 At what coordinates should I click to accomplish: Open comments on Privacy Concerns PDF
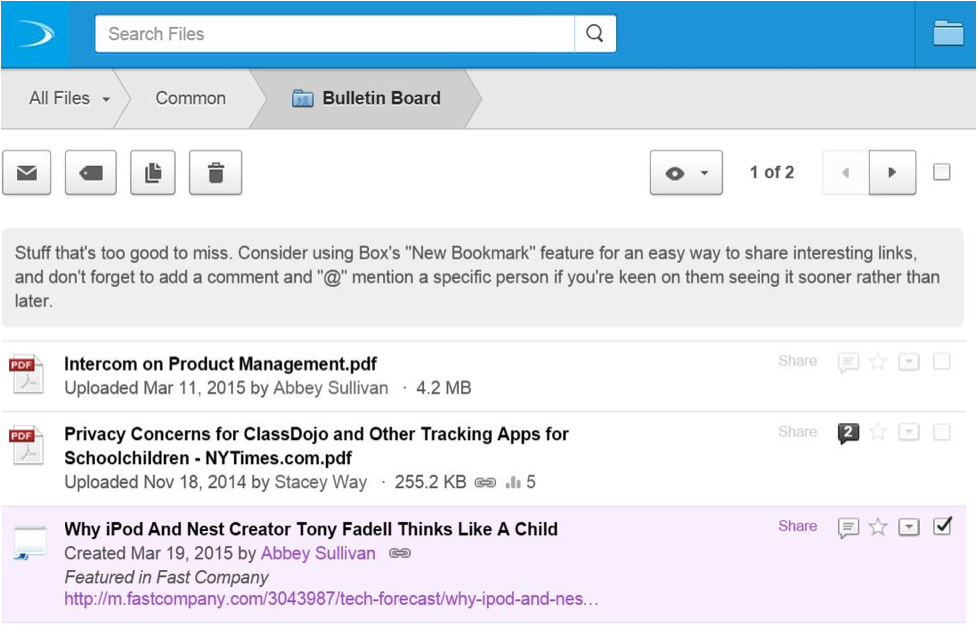(848, 432)
